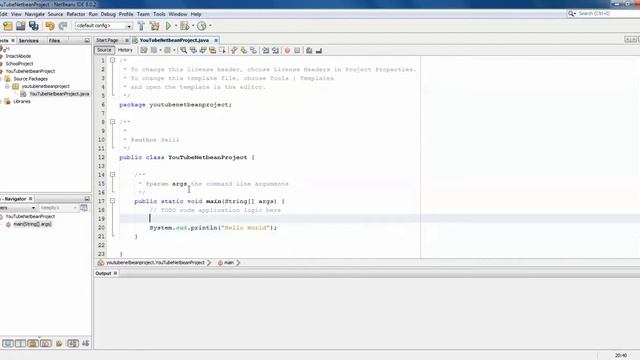Click the Debug Project toolbar icon
This screenshot has width=640, height=360.
[x=184, y=26]
